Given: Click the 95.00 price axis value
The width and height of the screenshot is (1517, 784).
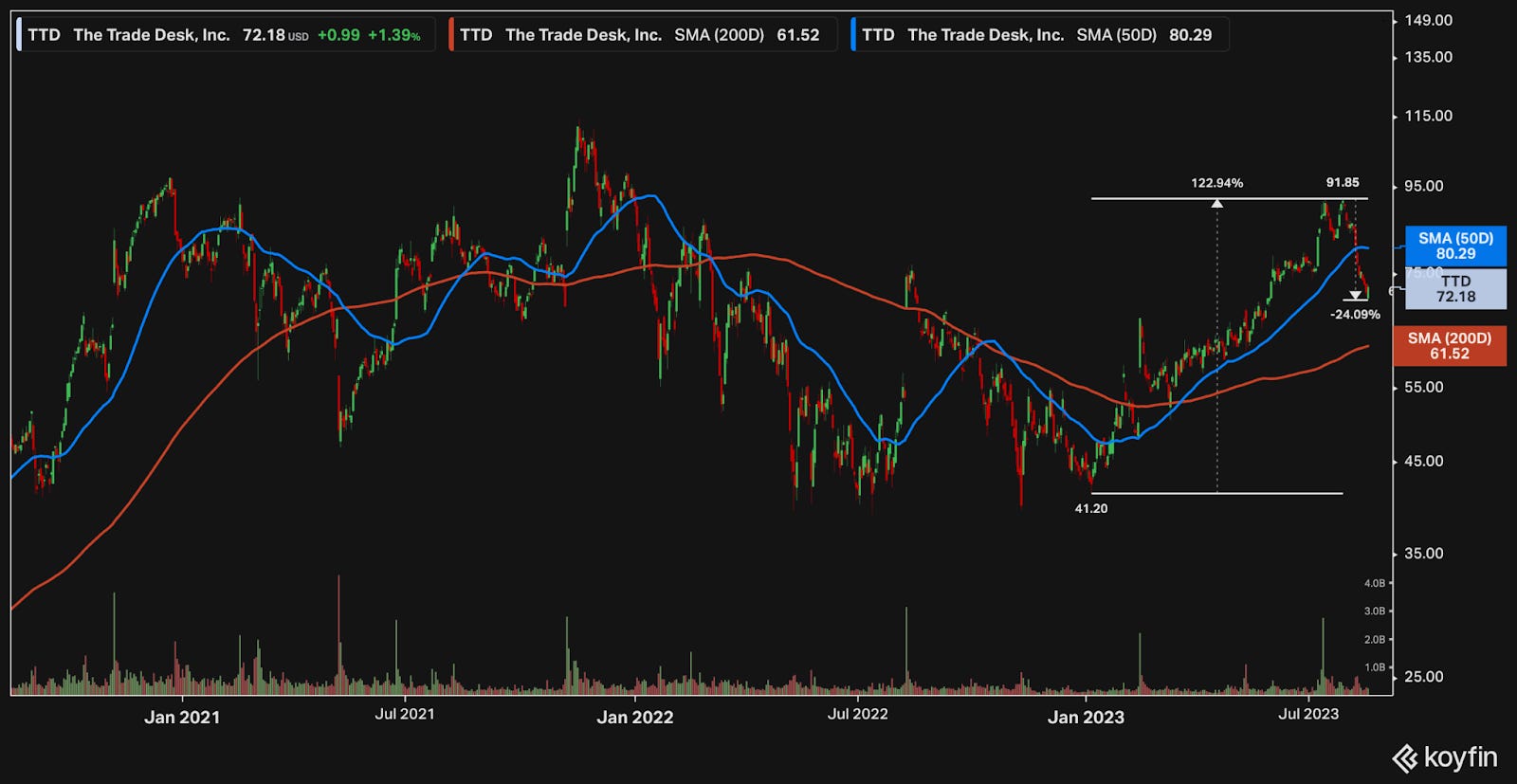Looking at the screenshot, I should pyautogui.click(x=1424, y=186).
